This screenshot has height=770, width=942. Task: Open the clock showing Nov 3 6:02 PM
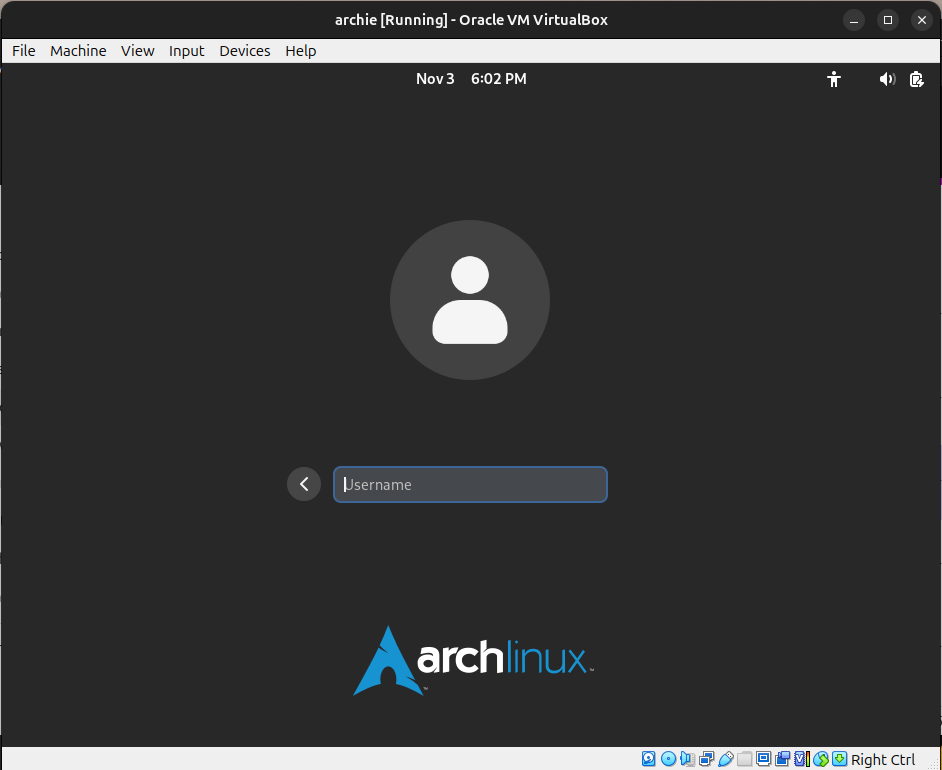coord(470,79)
